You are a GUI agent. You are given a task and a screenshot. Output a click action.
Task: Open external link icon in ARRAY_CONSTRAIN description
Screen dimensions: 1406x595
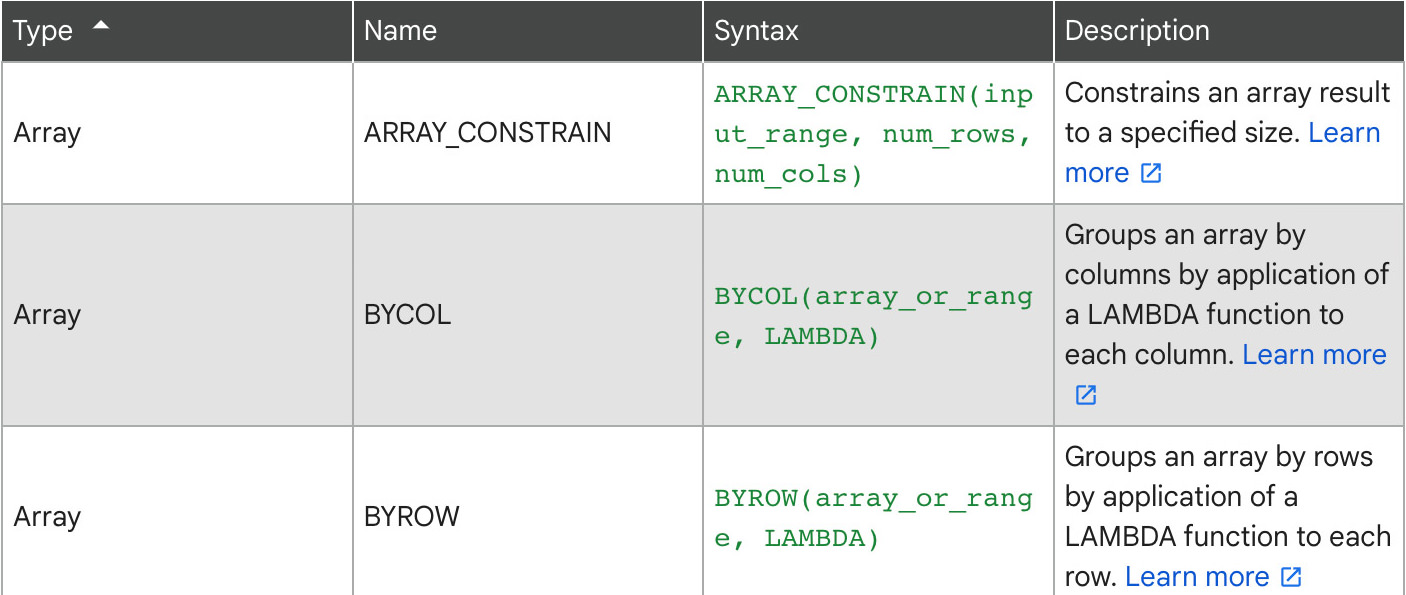pos(1151,173)
